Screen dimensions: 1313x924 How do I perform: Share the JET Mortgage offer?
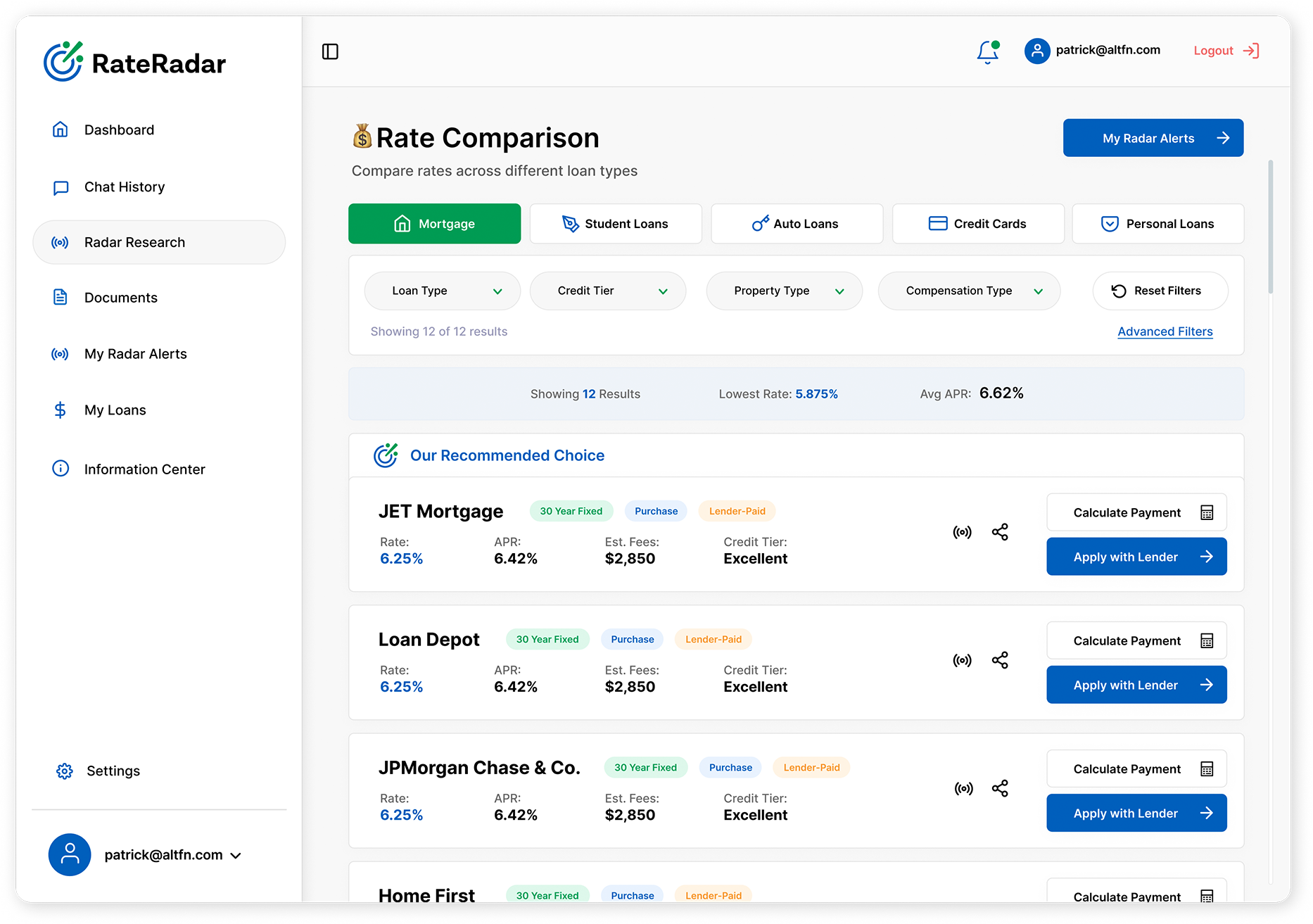coord(1000,532)
